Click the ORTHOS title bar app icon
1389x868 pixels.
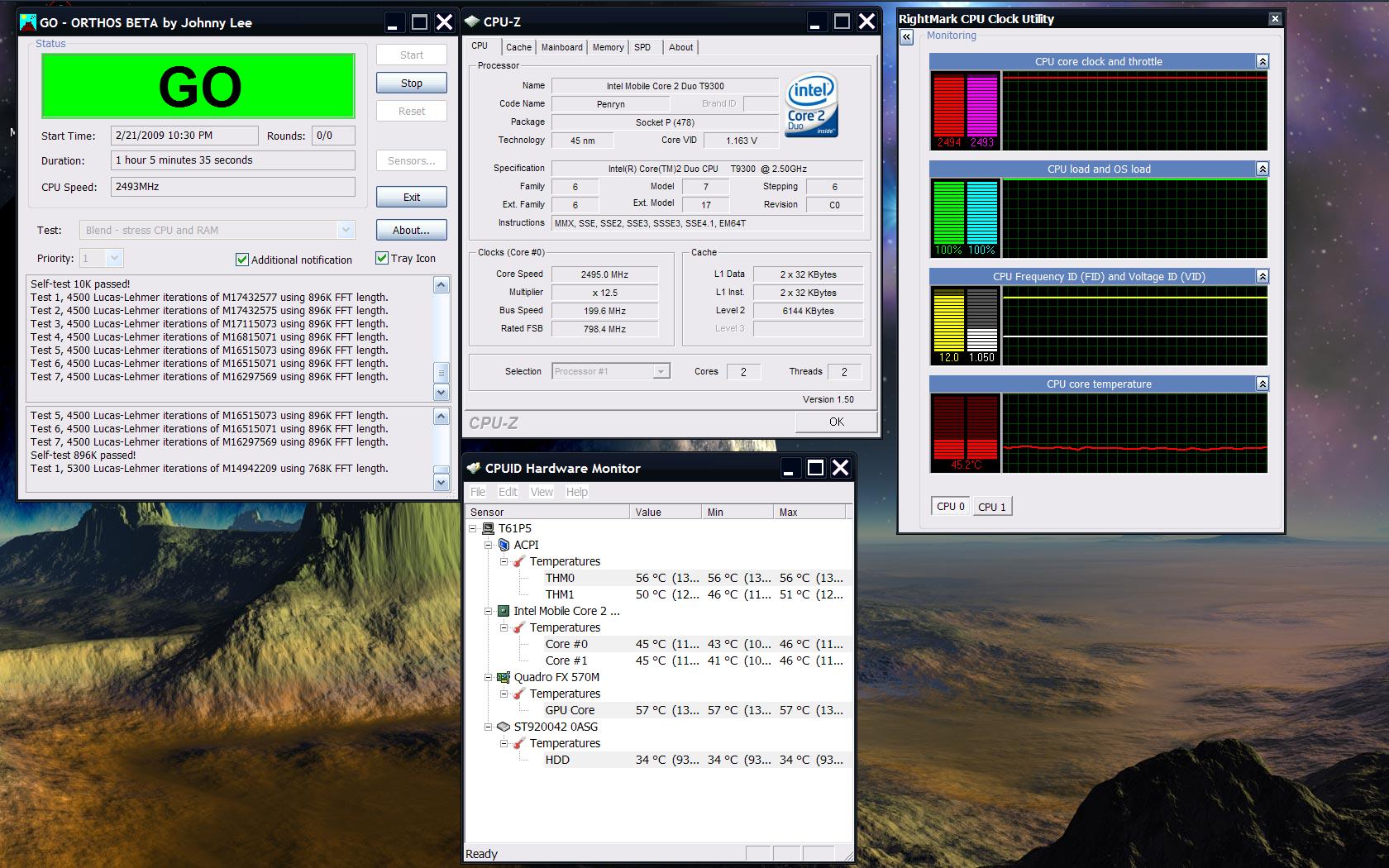click(28, 22)
